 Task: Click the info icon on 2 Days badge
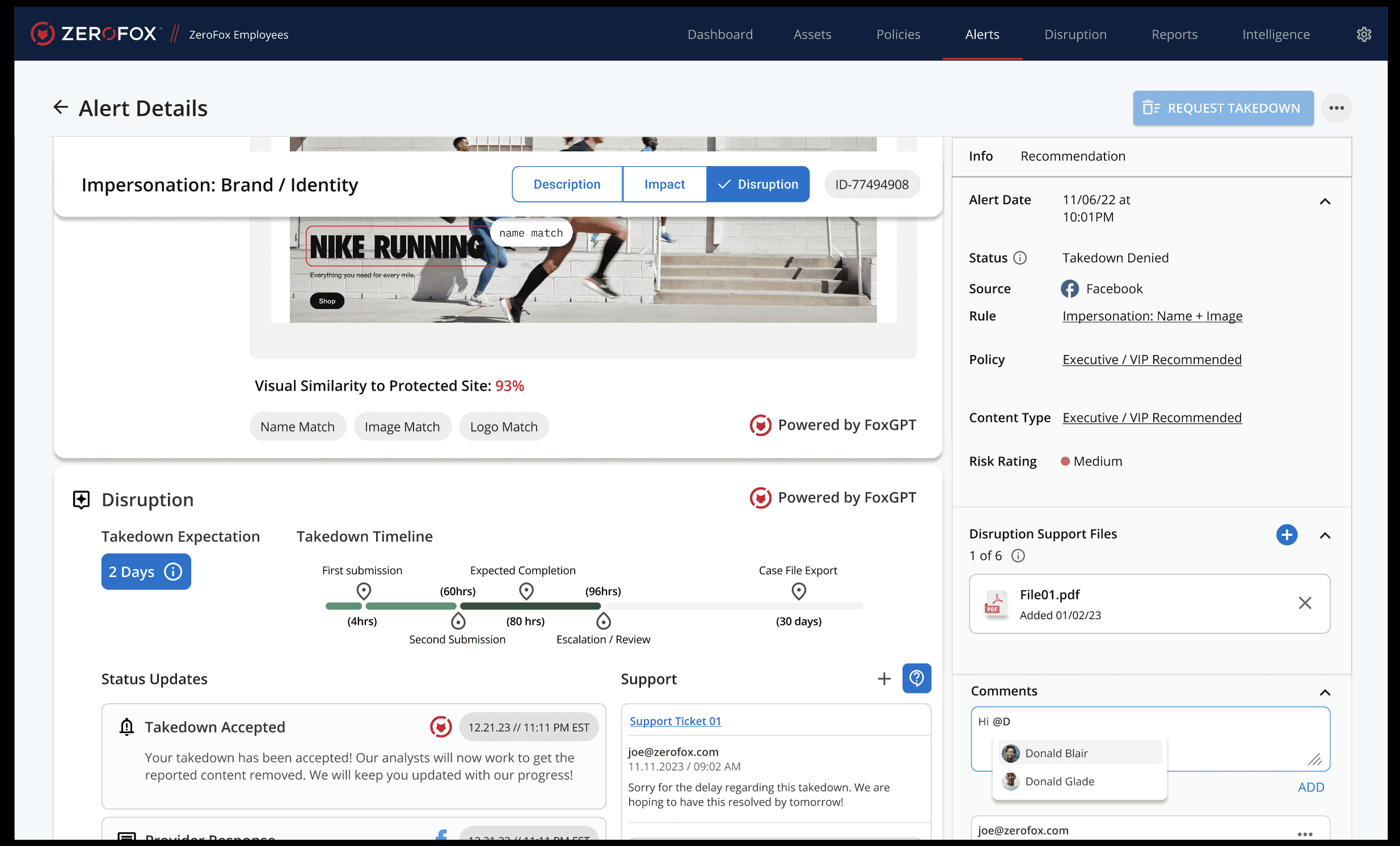[172, 571]
